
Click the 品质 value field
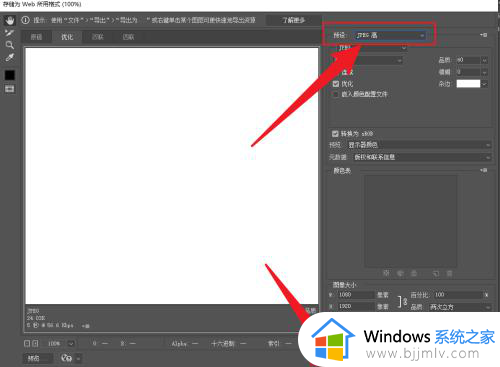[468, 60]
